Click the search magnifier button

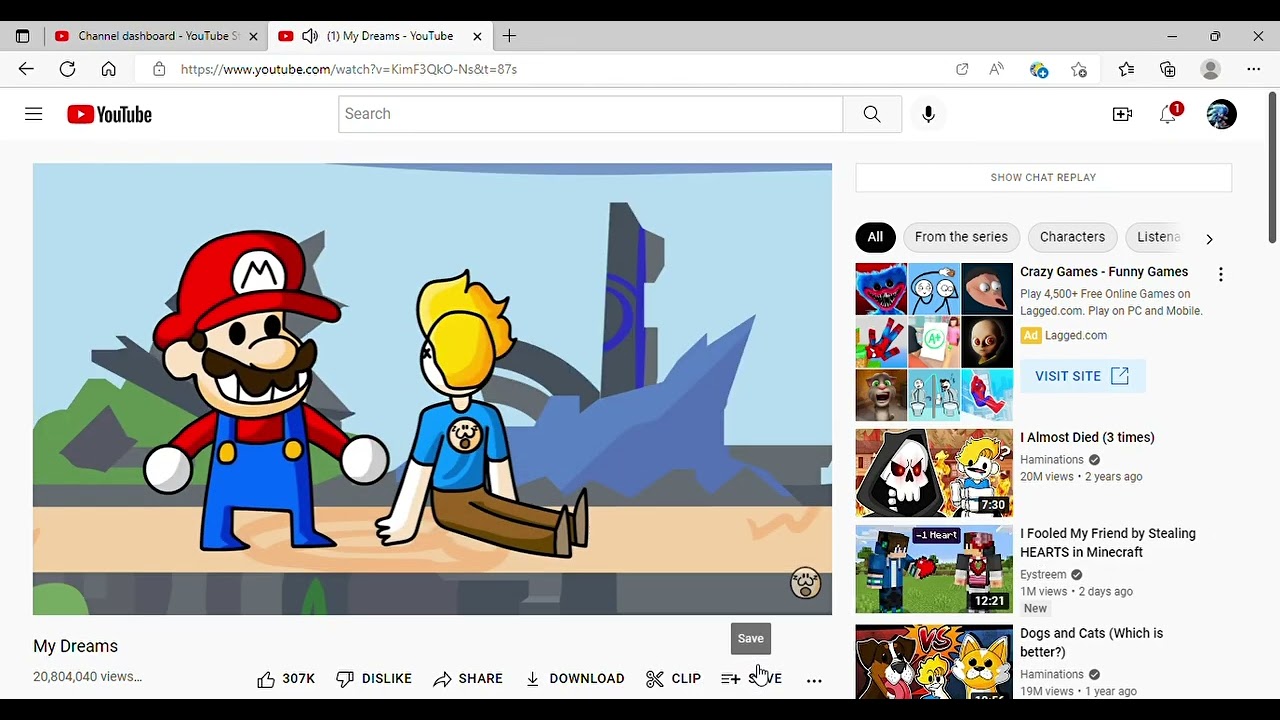(872, 114)
